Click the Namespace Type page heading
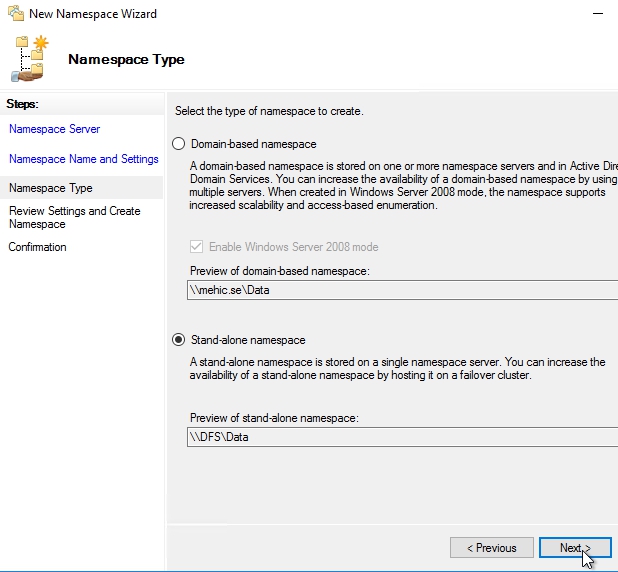This screenshot has height=572, width=618. [126, 59]
